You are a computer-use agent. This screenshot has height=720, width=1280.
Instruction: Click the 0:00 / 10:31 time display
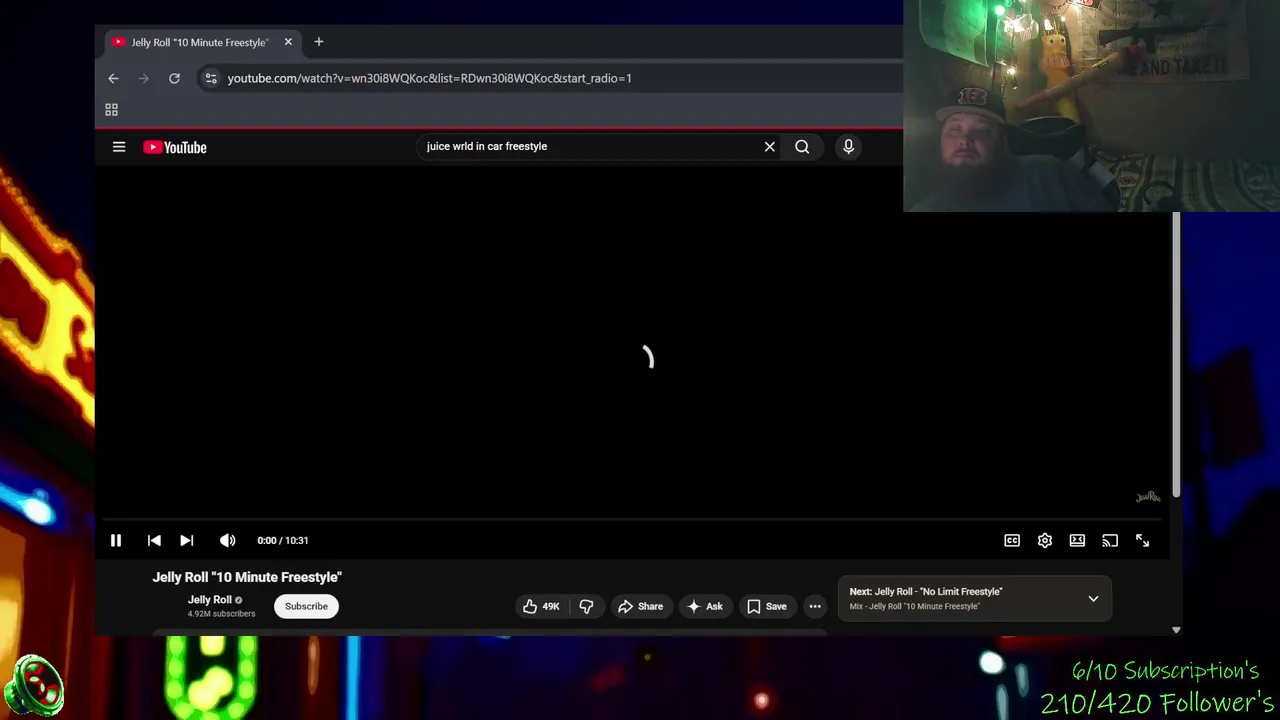pyautogui.click(x=283, y=540)
